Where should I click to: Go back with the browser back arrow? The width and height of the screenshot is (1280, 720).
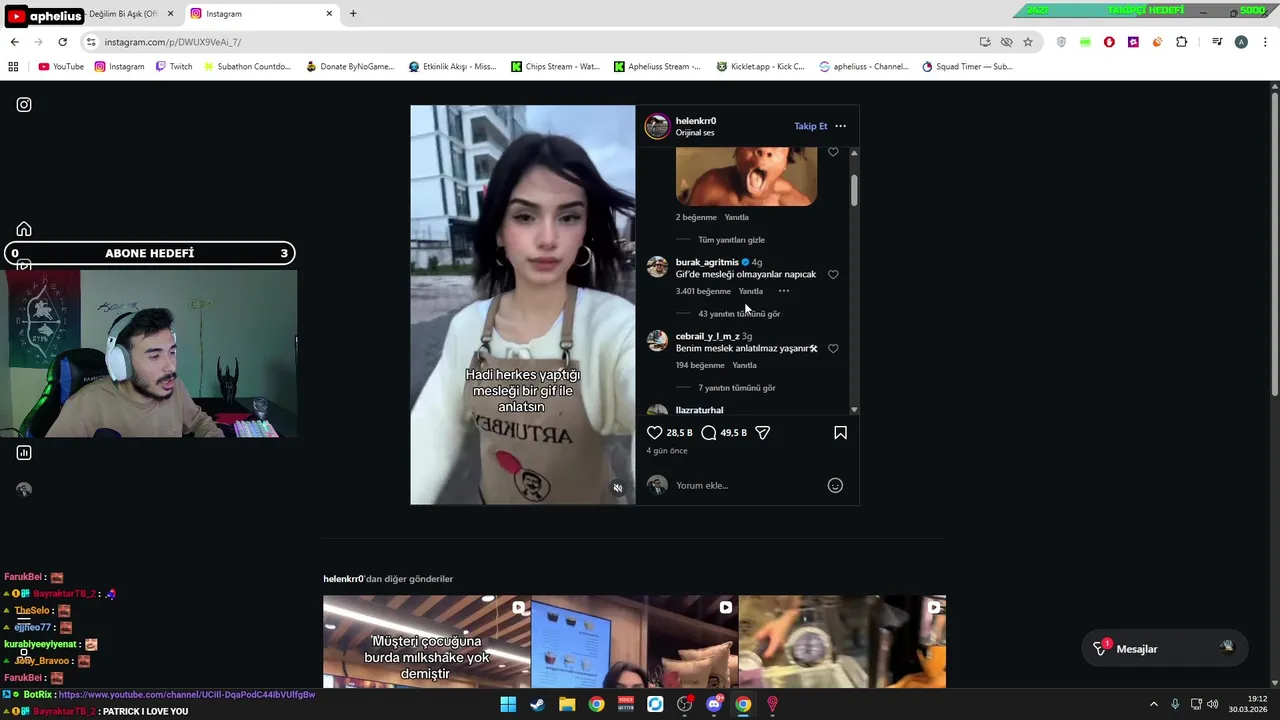coord(14,42)
